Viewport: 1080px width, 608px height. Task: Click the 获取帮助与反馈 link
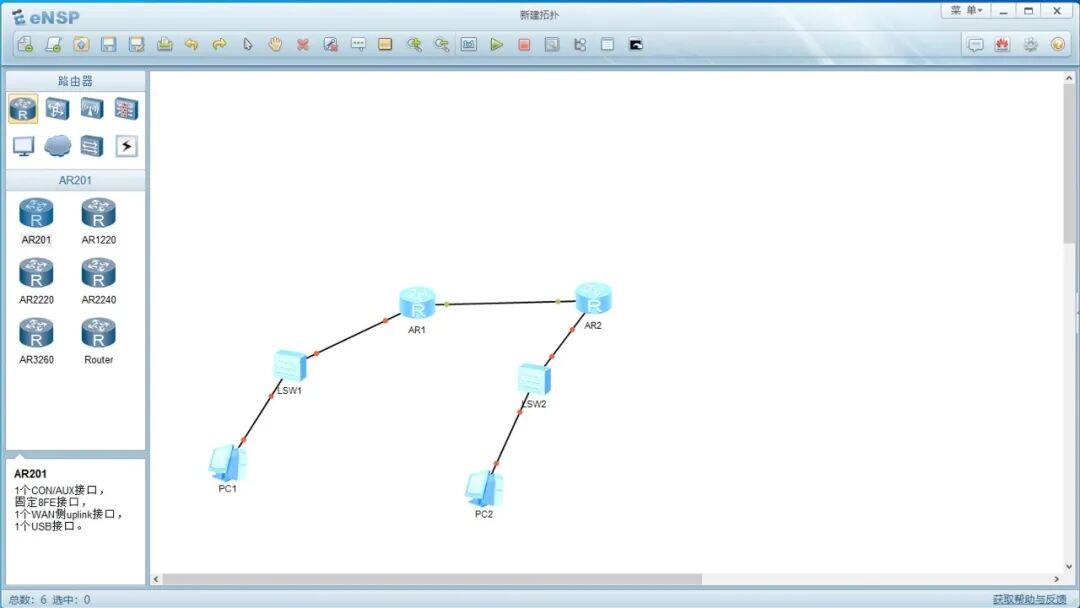(x=1029, y=600)
